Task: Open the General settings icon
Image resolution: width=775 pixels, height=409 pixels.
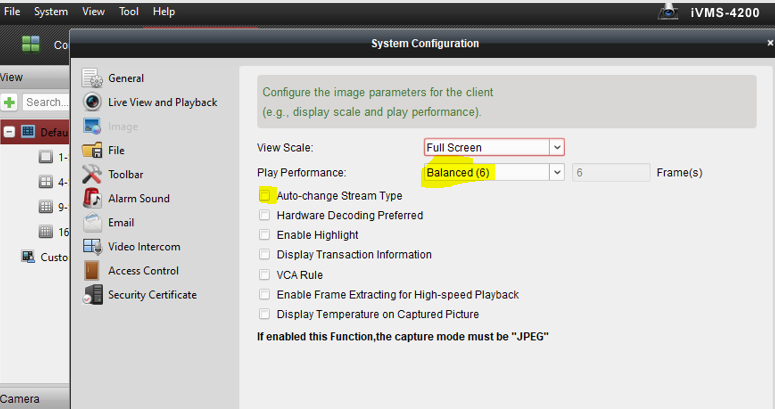Action: point(92,78)
